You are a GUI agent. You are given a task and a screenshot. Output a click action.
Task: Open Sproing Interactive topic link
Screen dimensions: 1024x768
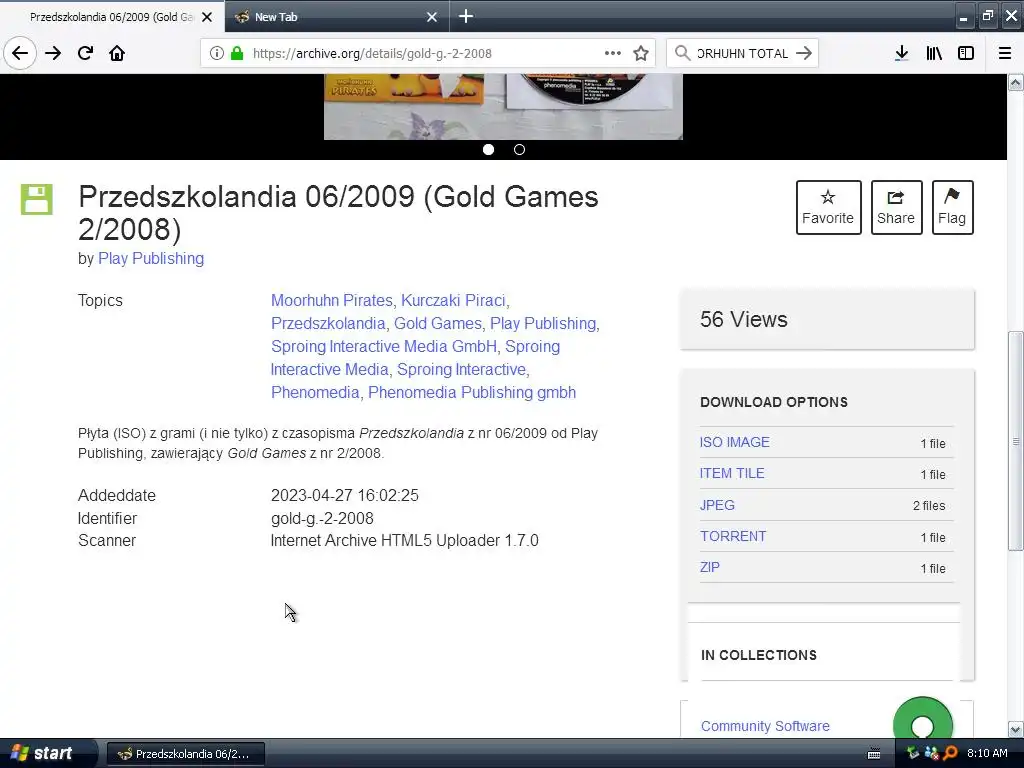461,370
